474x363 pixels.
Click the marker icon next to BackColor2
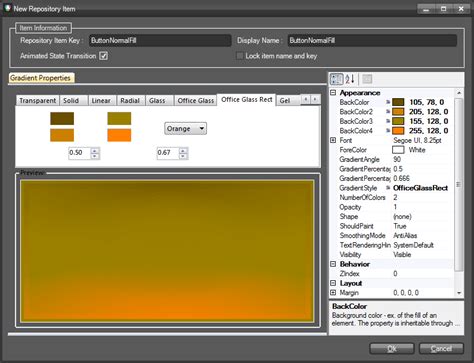388,112
